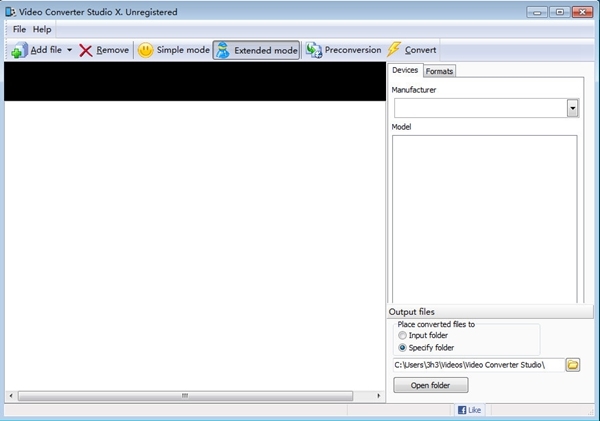Click the Add file toolbar button
Screen dimensions: 600x421
(x=36, y=50)
